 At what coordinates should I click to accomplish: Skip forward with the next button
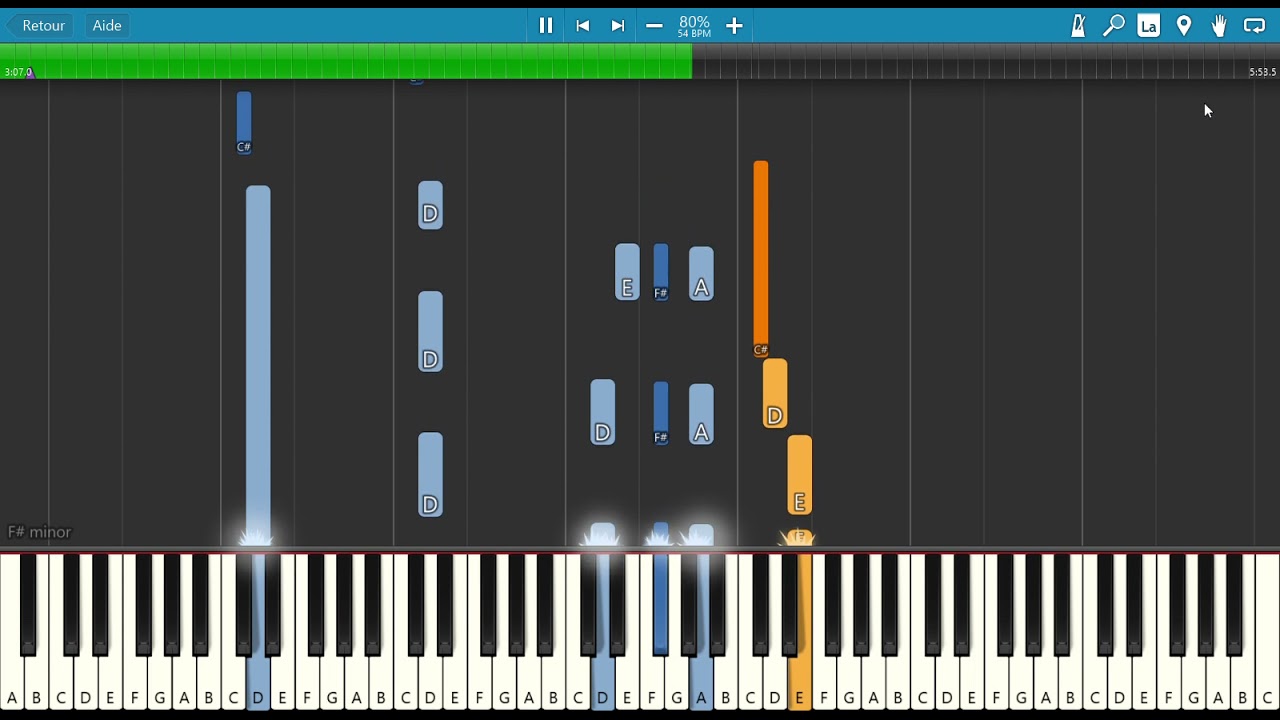(x=618, y=26)
